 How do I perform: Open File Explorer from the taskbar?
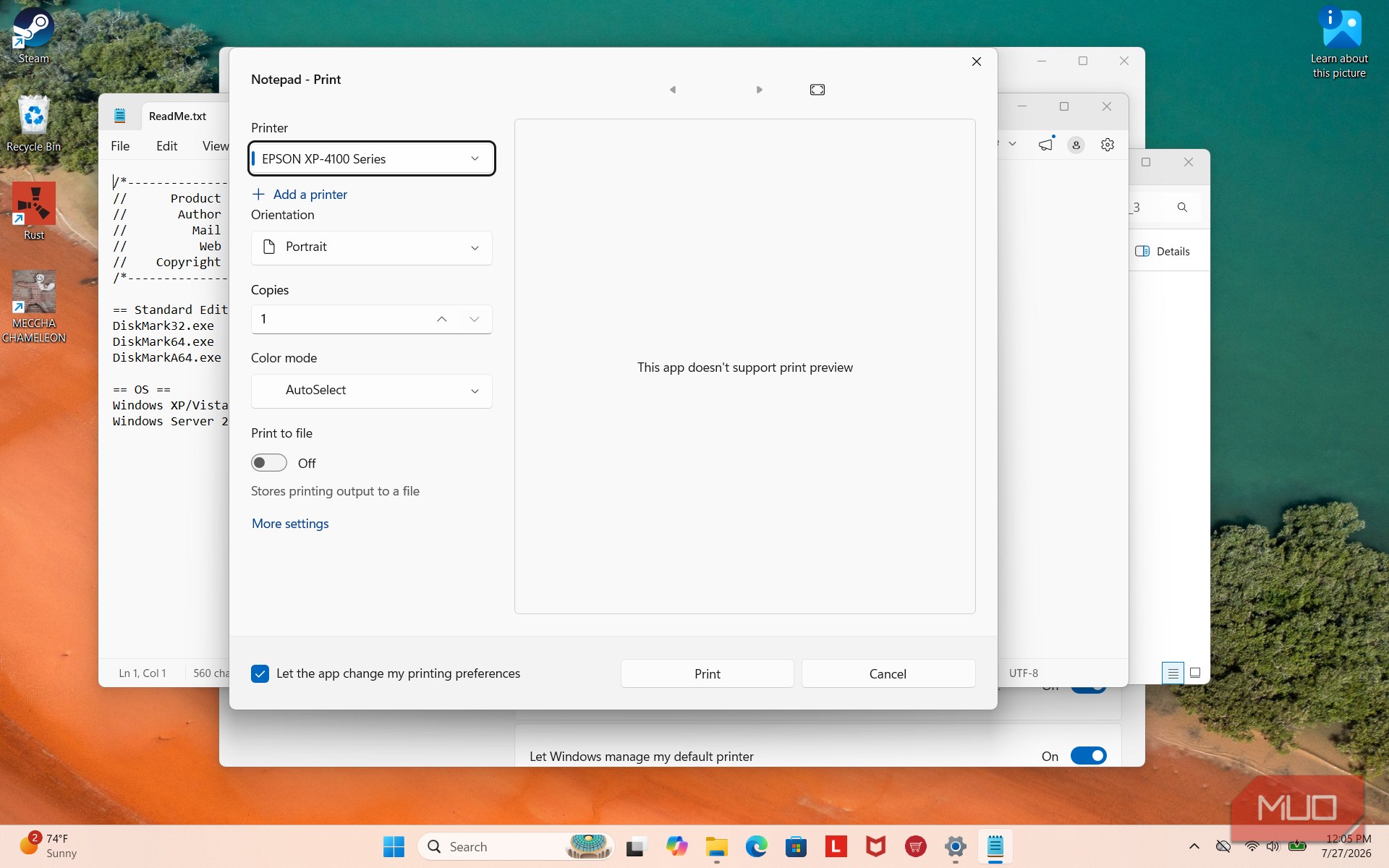716,846
